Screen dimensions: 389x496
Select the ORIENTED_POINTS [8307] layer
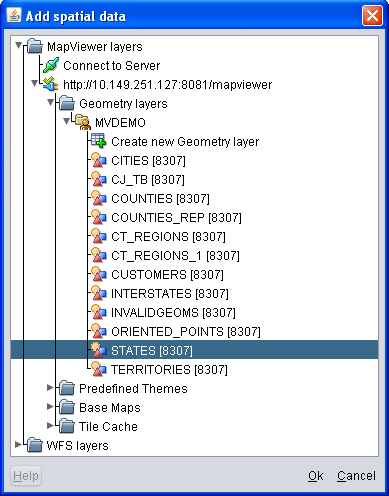pyautogui.click(x=186, y=332)
